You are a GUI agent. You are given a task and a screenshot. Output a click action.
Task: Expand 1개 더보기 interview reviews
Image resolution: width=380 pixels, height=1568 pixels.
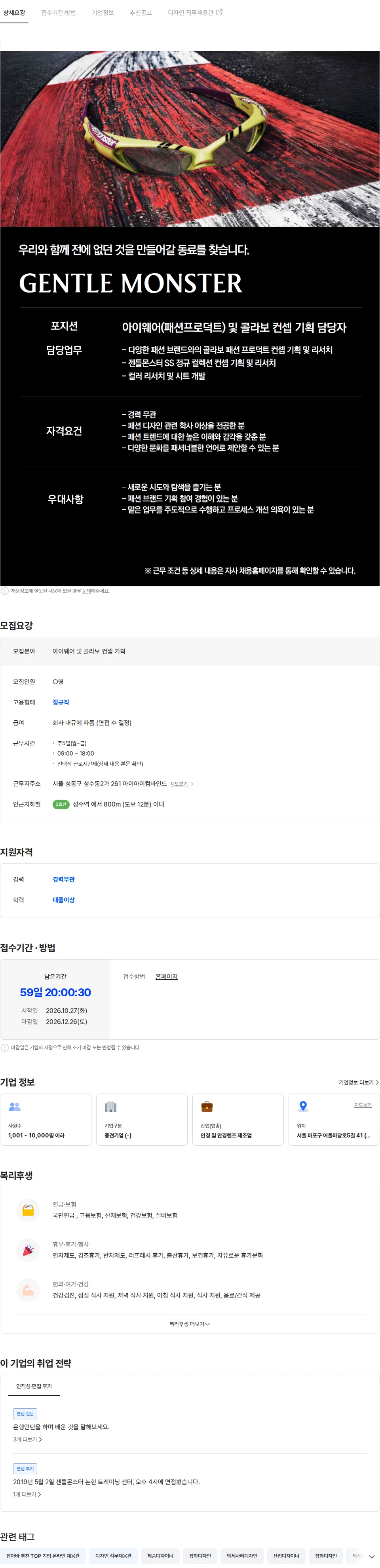click(27, 1494)
